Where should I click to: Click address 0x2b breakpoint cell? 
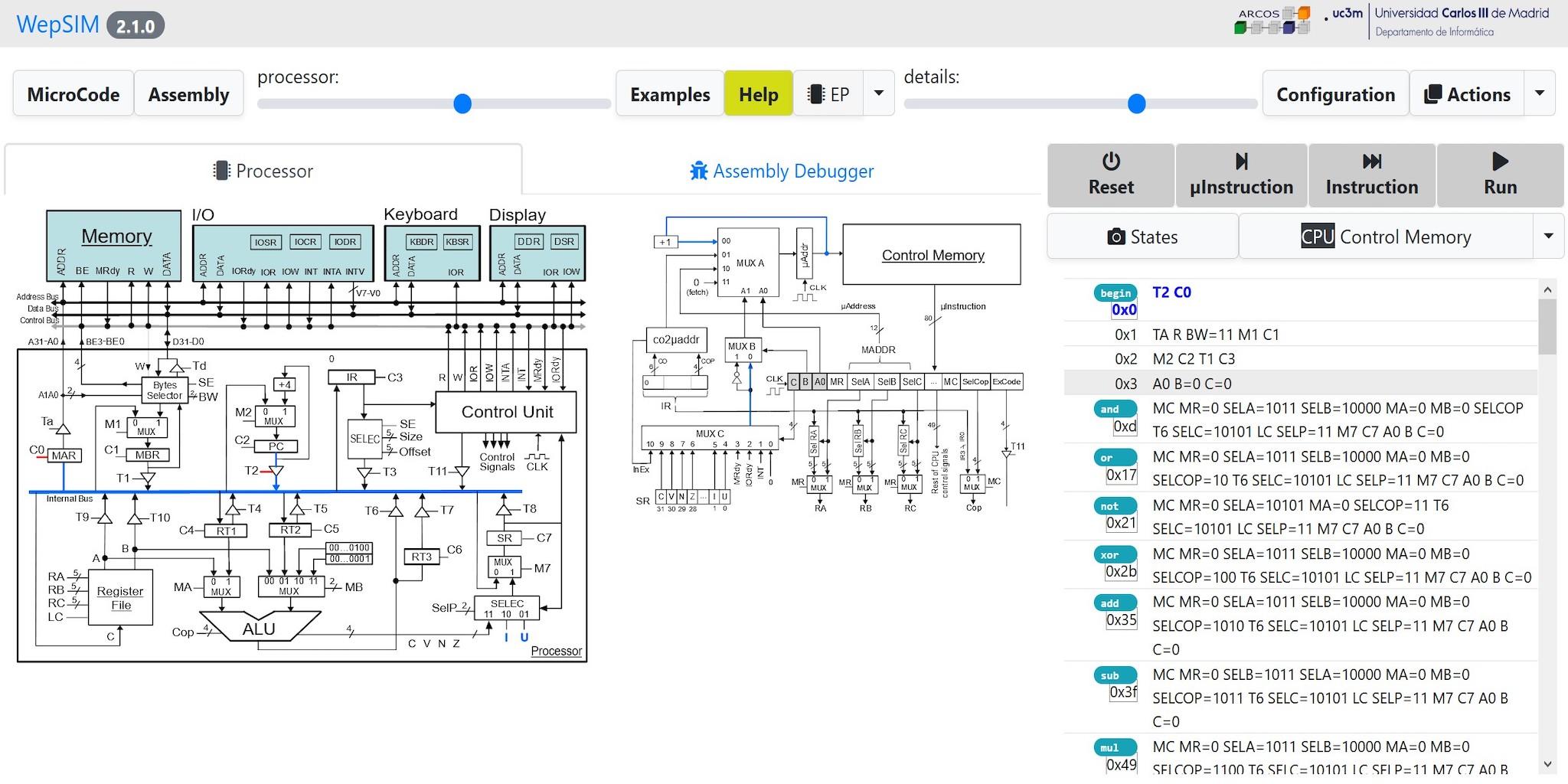[1122, 571]
